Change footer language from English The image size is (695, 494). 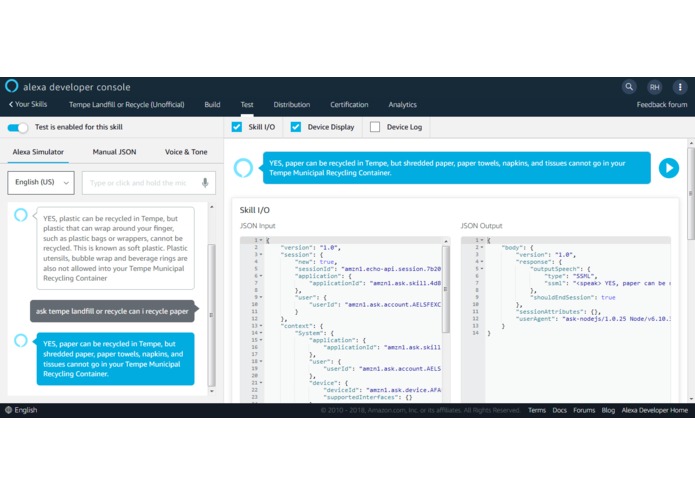(x=26, y=410)
